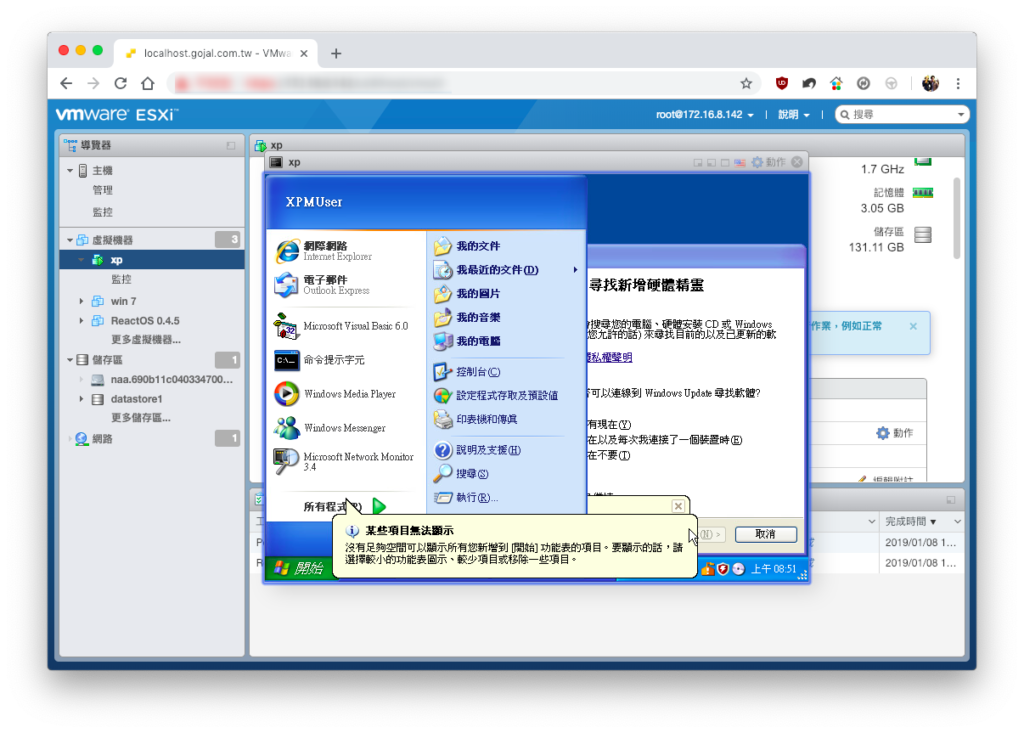Open the root@172.16.8.142 user dropdown
This screenshot has height=733, width=1024.
(705, 114)
